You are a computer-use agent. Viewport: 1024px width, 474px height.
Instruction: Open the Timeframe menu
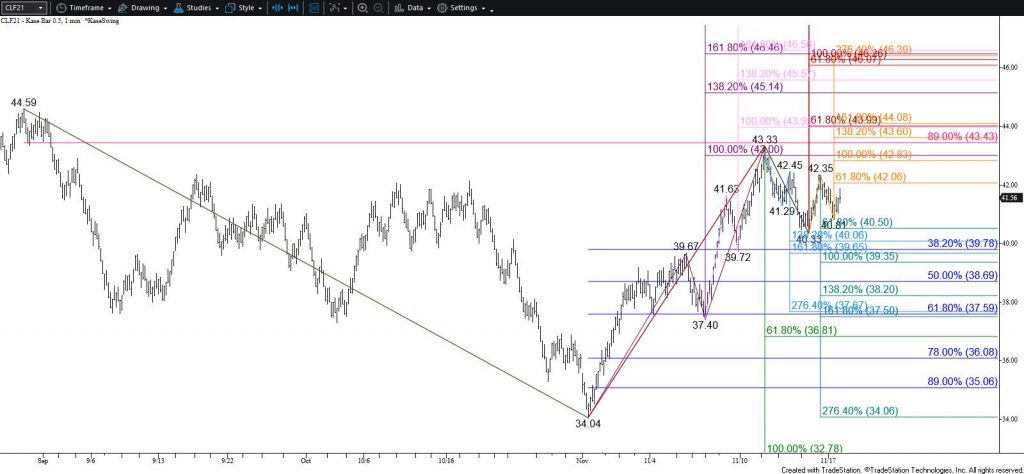[87, 8]
